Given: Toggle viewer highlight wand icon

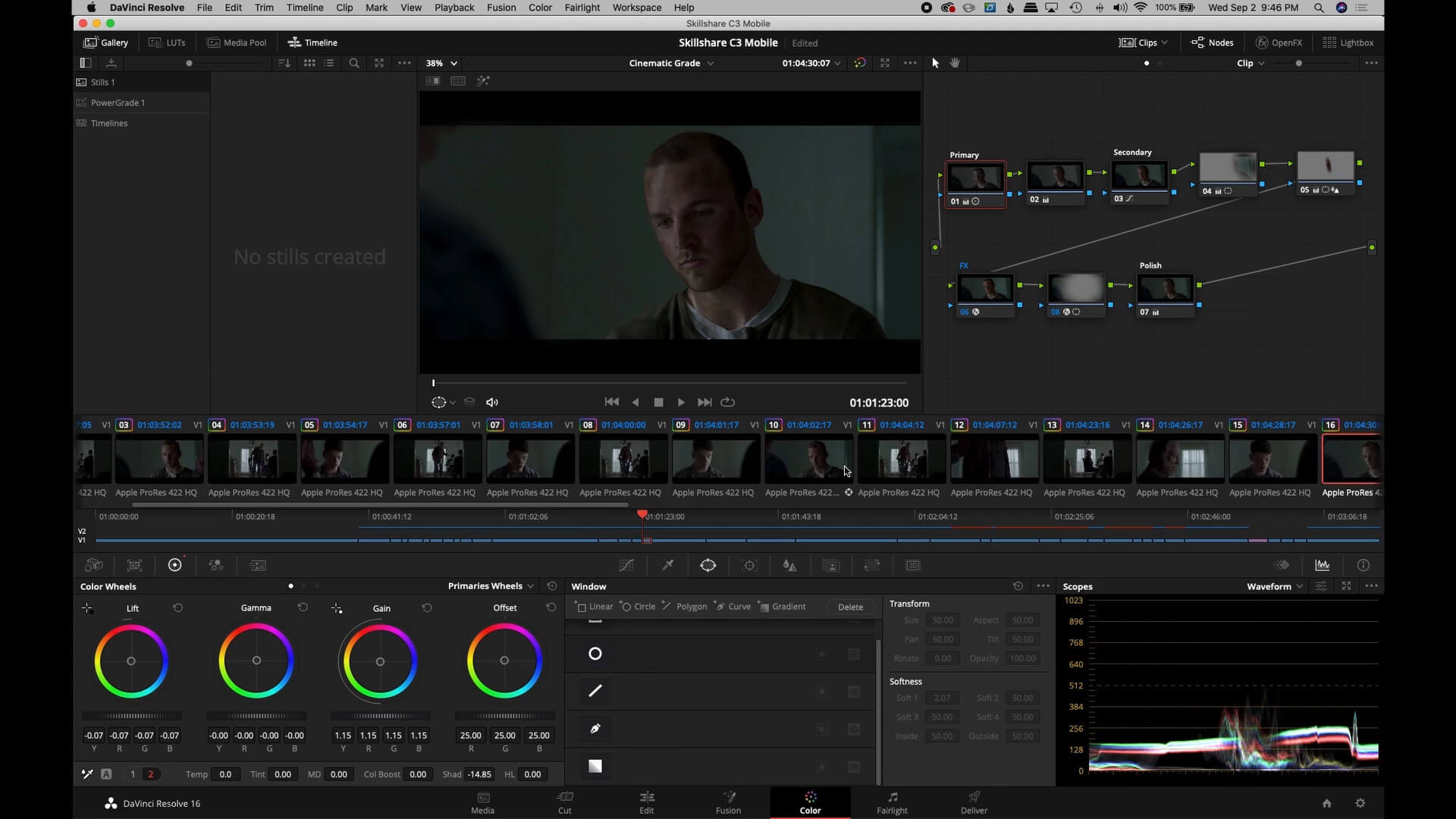Looking at the screenshot, I should [483, 80].
